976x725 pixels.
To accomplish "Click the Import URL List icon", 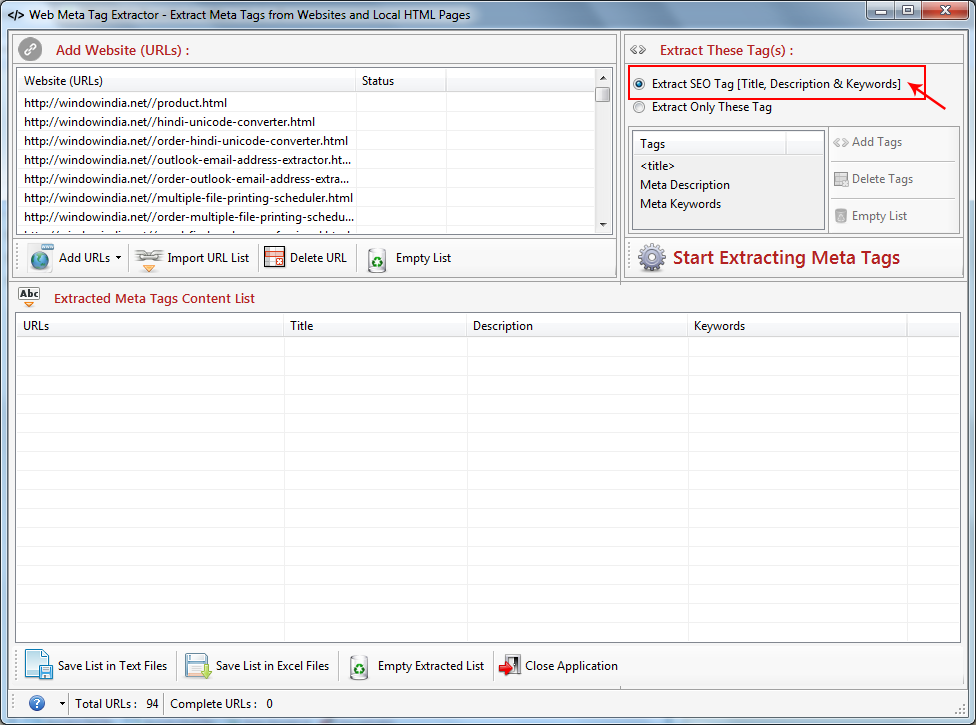I will coord(149,258).
